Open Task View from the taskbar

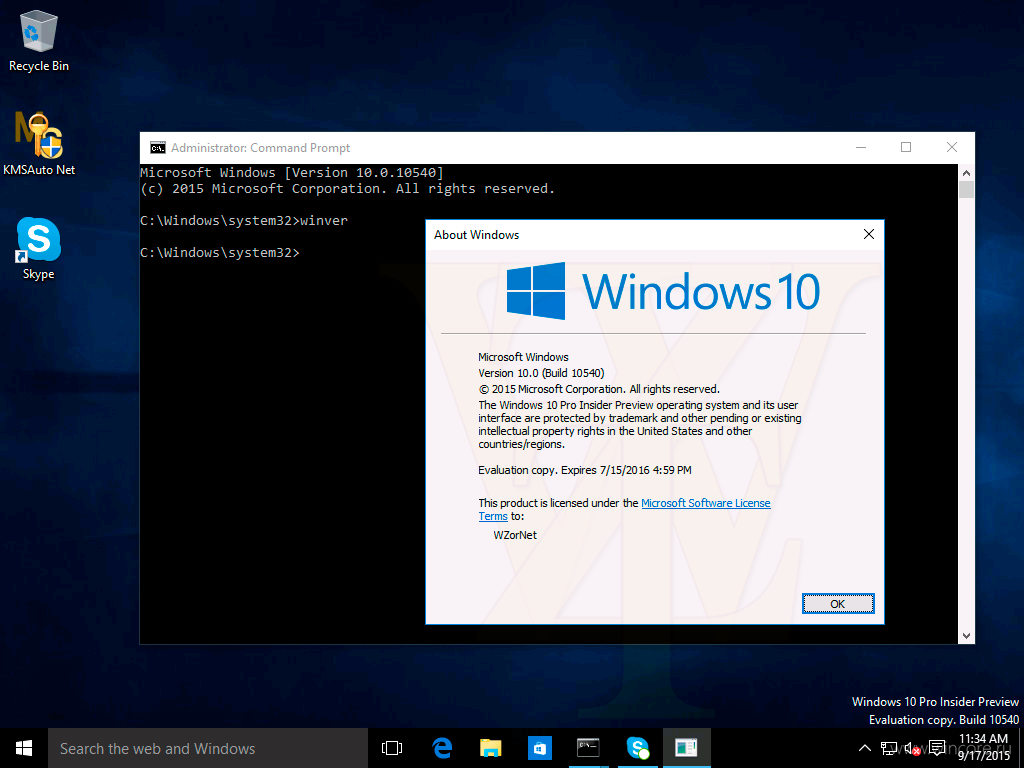(392, 748)
